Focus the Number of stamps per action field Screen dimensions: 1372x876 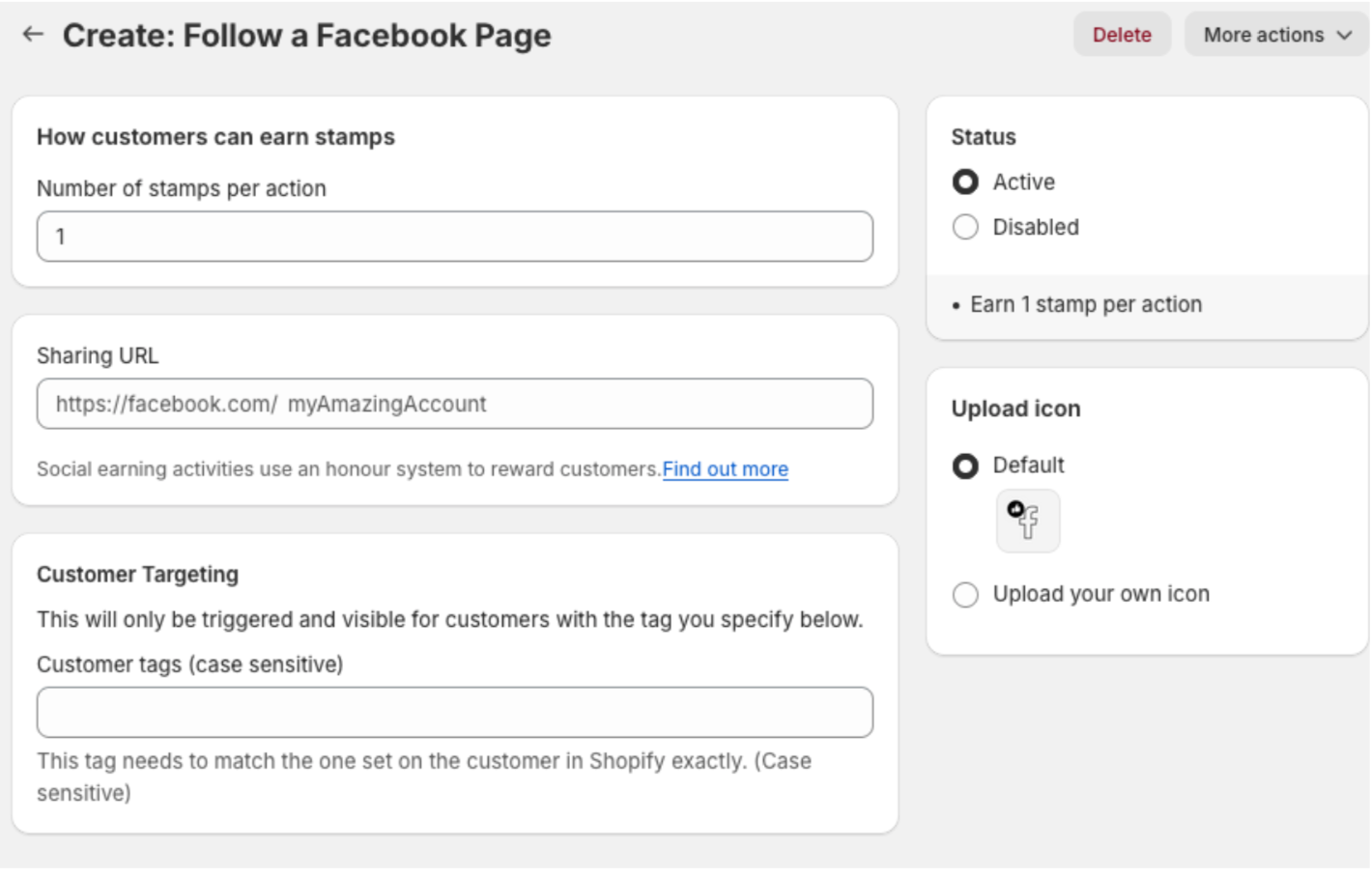[x=455, y=237]
